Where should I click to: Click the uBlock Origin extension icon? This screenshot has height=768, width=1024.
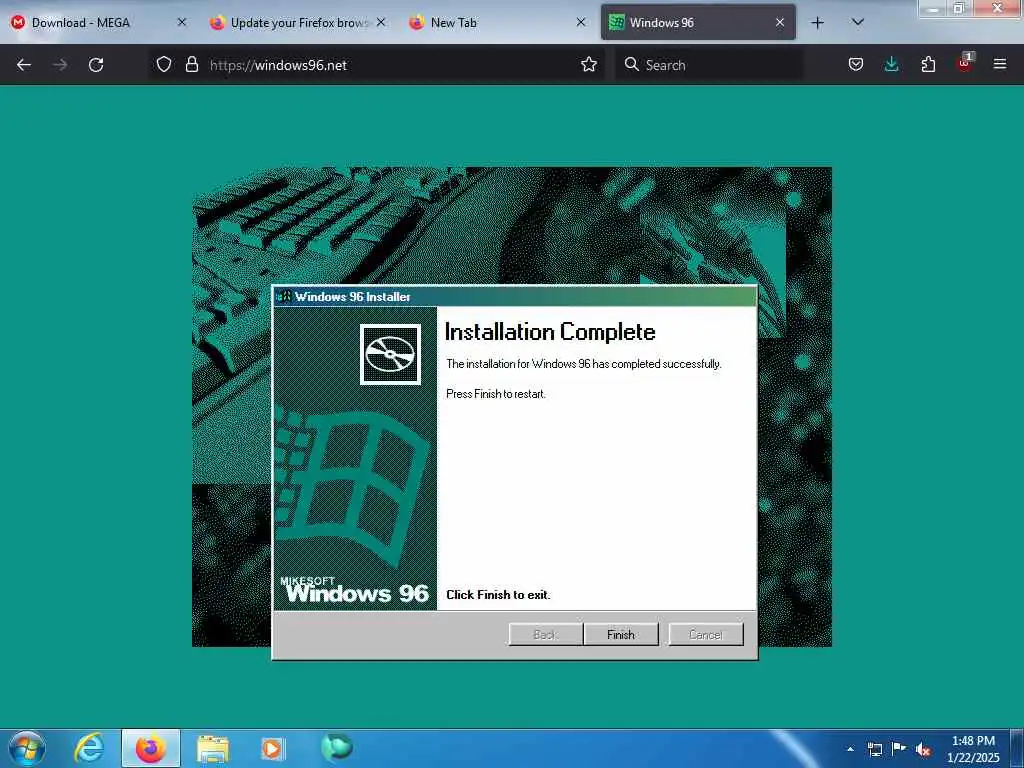(x=965, y=63)
